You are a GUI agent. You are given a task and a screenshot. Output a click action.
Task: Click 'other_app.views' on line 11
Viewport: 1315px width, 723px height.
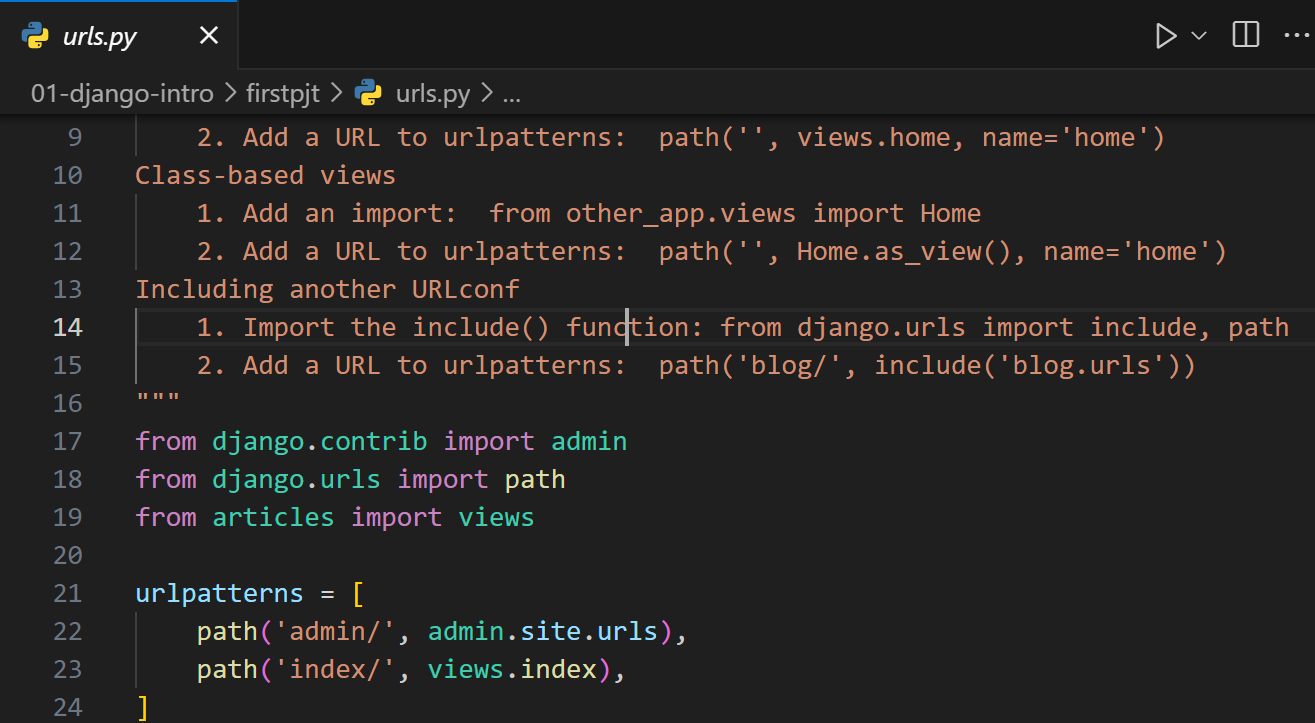(x=681, y=213)
